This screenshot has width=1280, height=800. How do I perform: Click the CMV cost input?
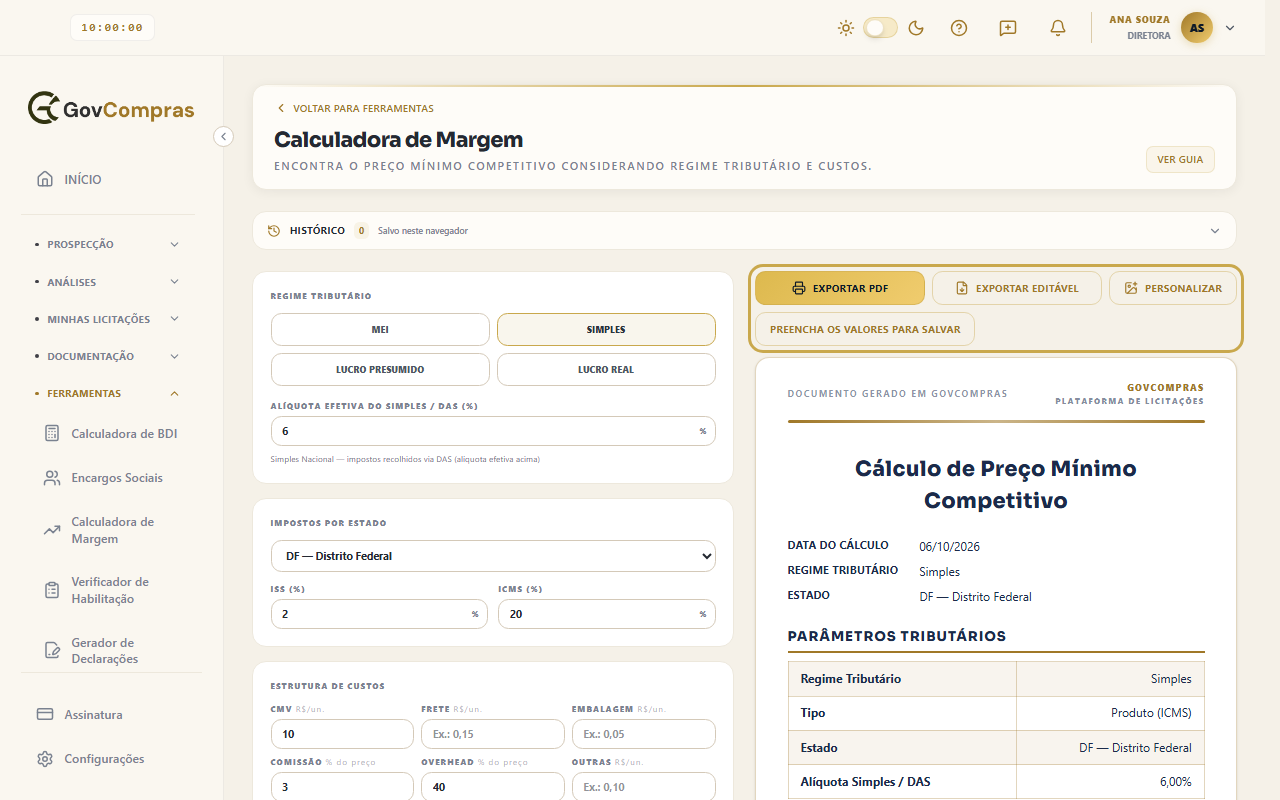point(342,734)
